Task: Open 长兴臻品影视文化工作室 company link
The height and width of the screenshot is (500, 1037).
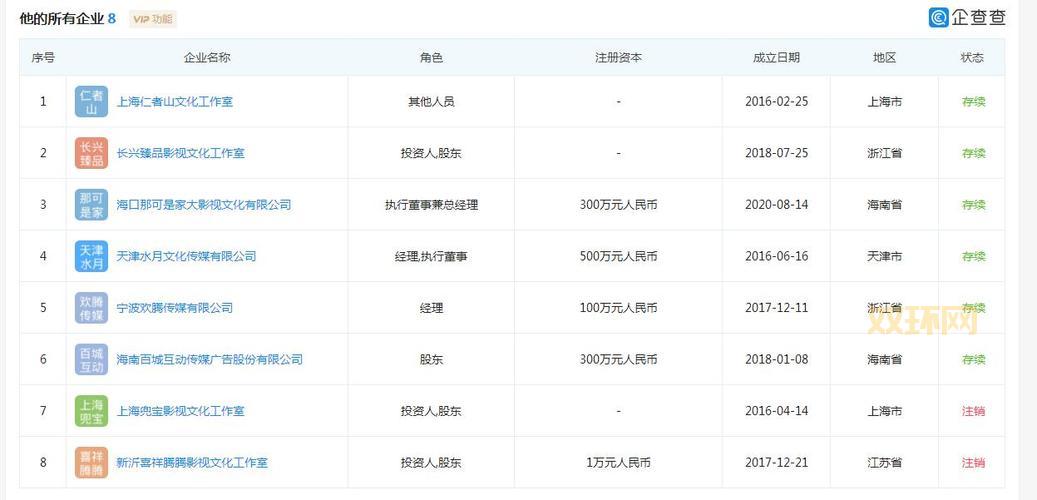Action: (x=181, y=153)
